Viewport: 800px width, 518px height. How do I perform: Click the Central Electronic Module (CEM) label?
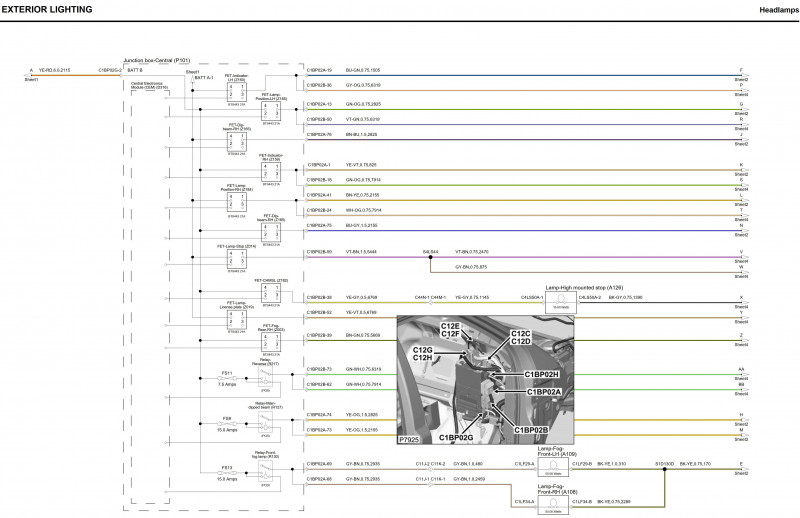[150, 88]
